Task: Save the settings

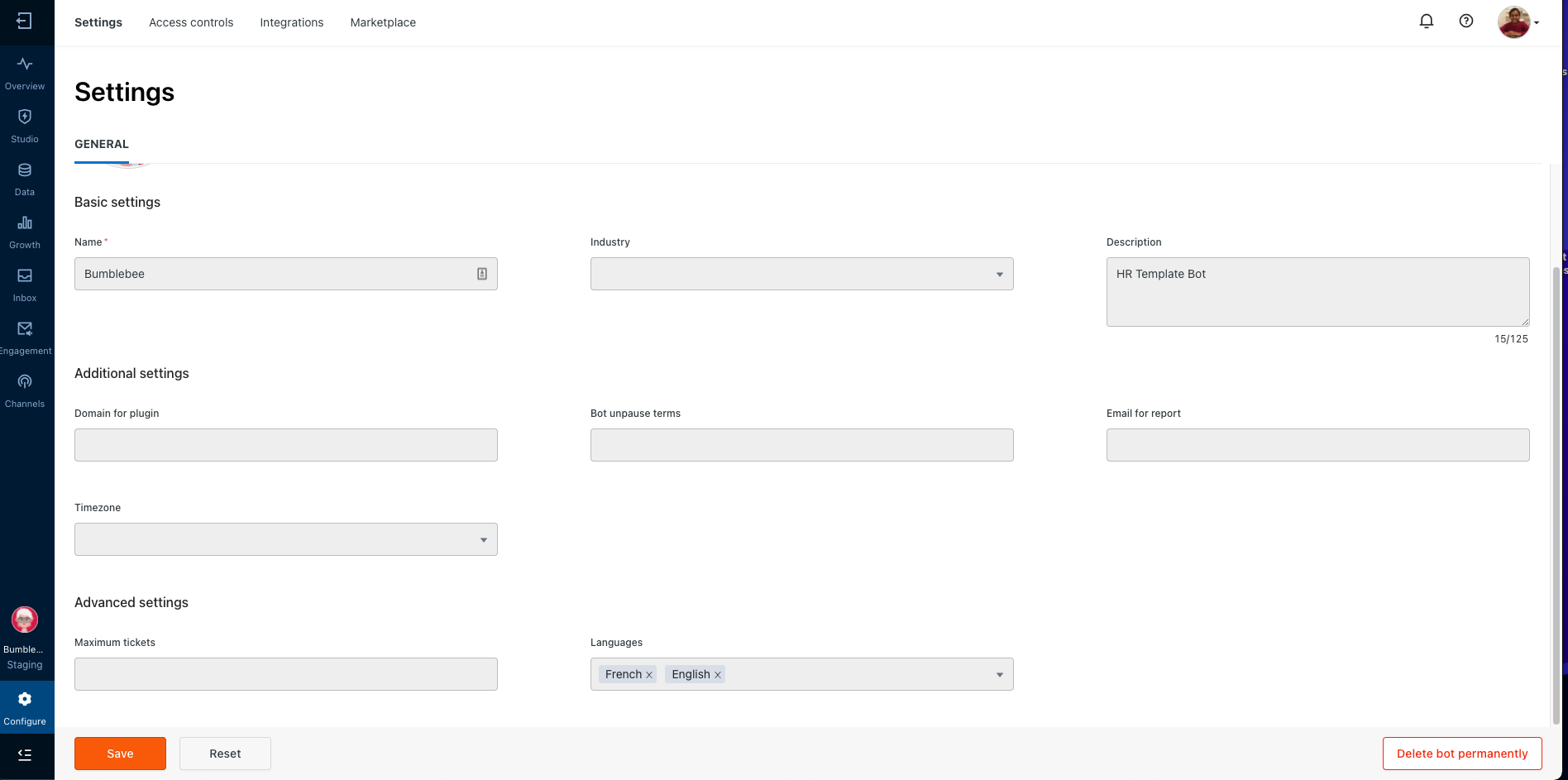Action: point(120,754)
